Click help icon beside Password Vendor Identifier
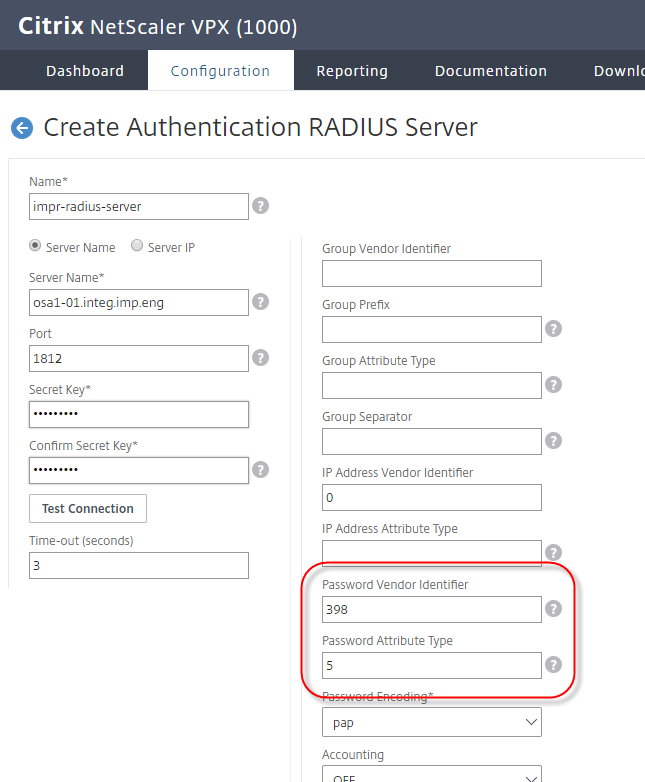 coord(553,609)
